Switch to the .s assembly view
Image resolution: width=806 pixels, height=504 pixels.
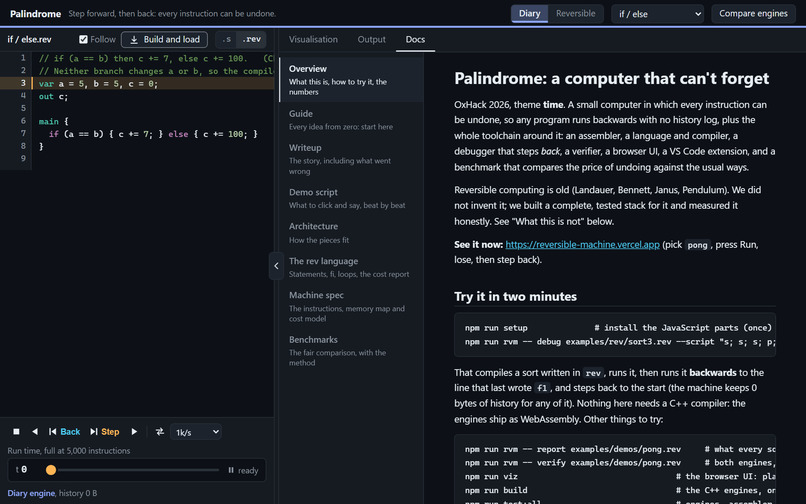point(227,40)
